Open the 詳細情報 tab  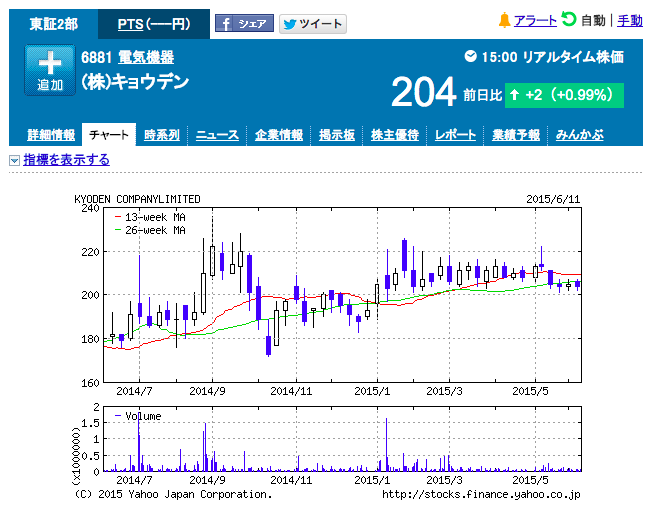(x=51, y=135)
